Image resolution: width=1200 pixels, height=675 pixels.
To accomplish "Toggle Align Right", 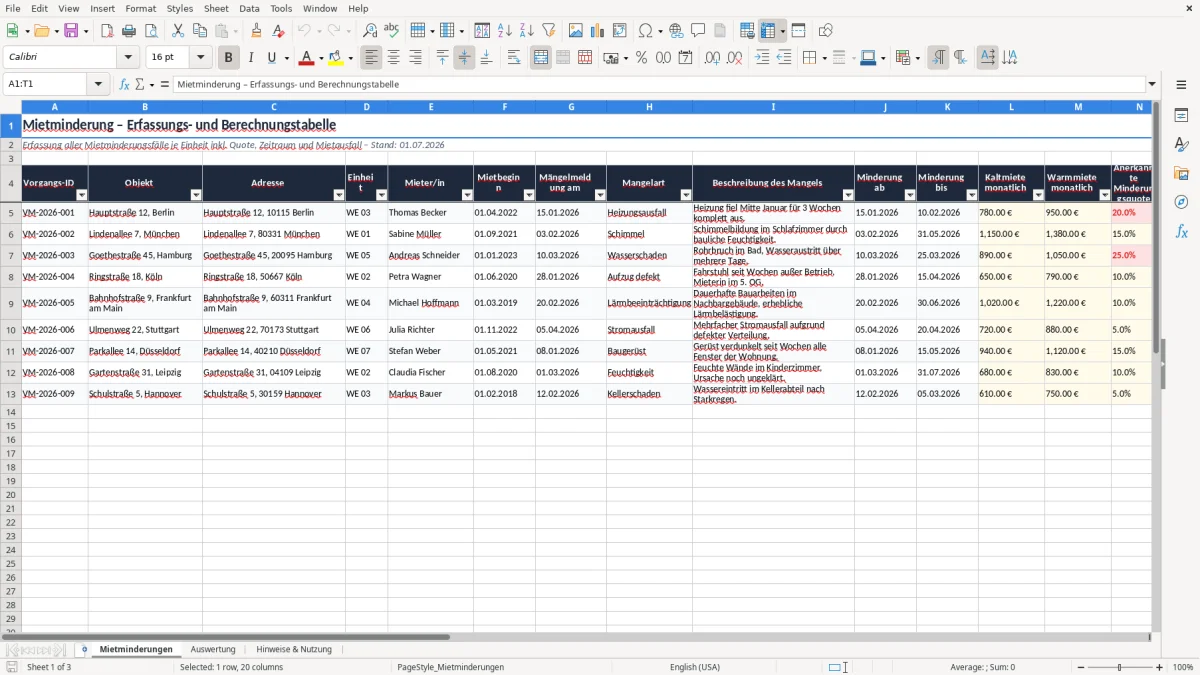I will 415,58.
